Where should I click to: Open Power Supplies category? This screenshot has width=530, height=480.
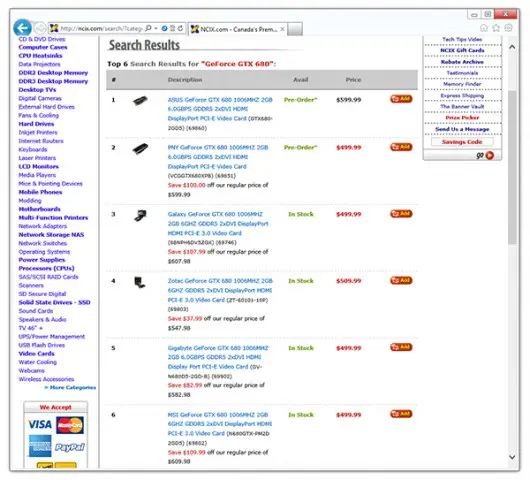[x=42, y=260]
